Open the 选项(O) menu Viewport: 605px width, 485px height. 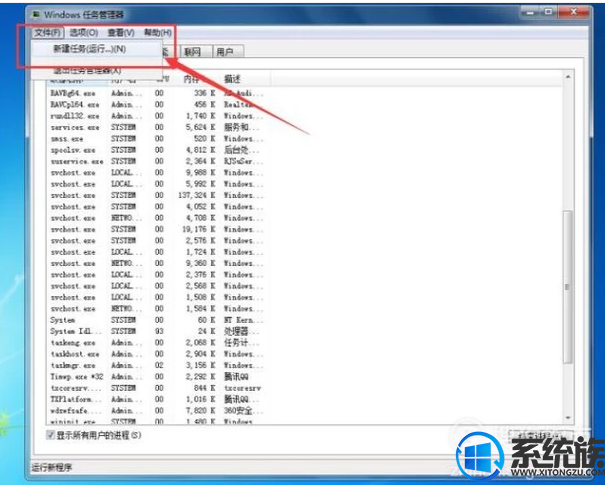pos(84,33)
